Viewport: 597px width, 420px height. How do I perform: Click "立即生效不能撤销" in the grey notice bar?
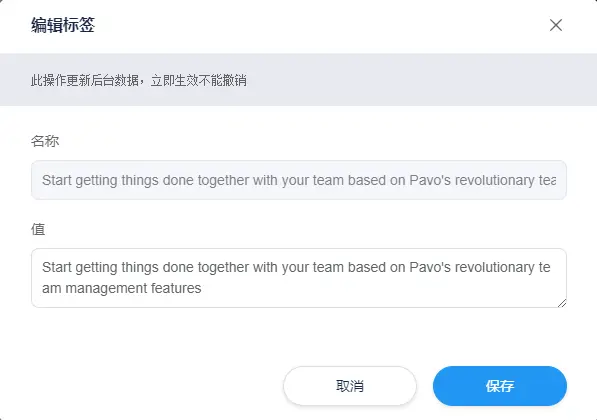click(x=199, y=80)
